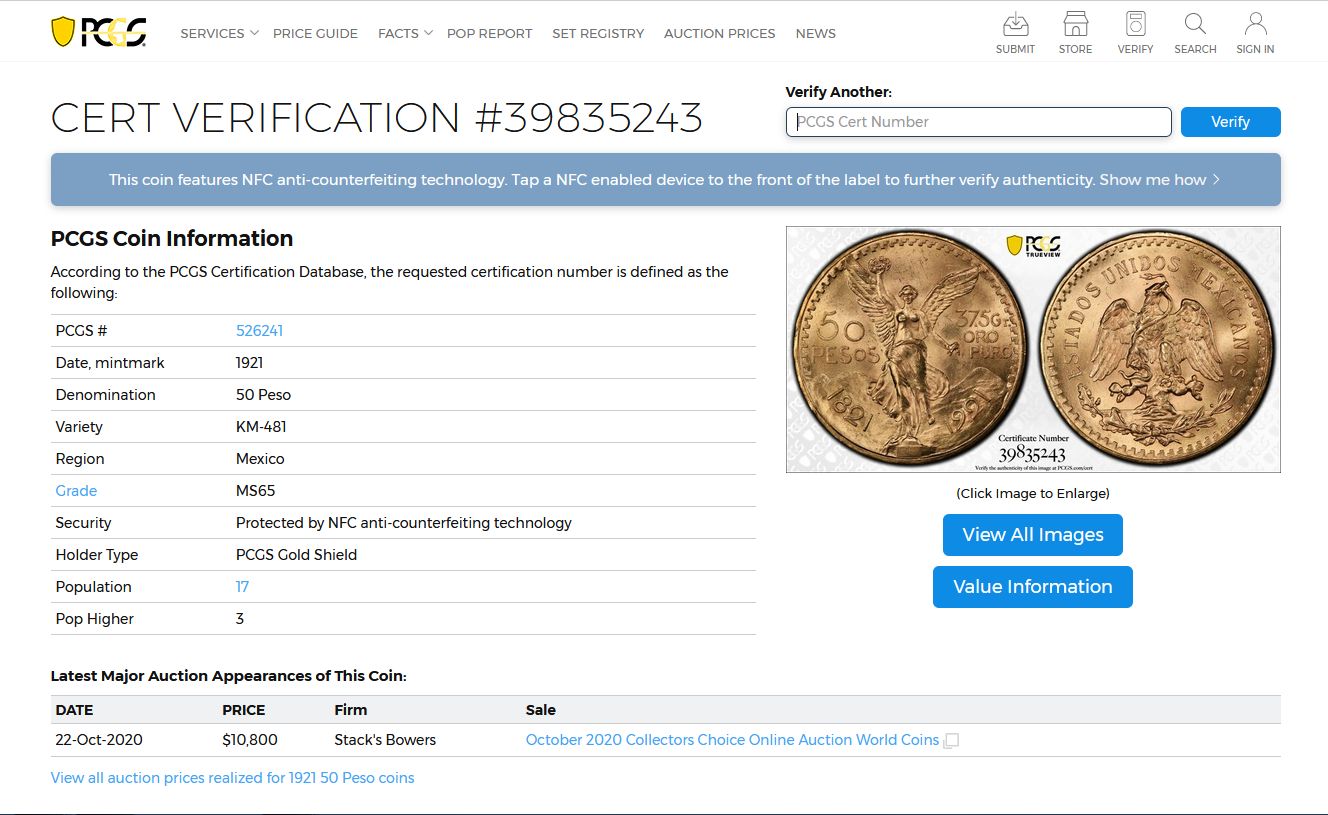
Task: Click the PRICE column header
Action: pos(243,710)
